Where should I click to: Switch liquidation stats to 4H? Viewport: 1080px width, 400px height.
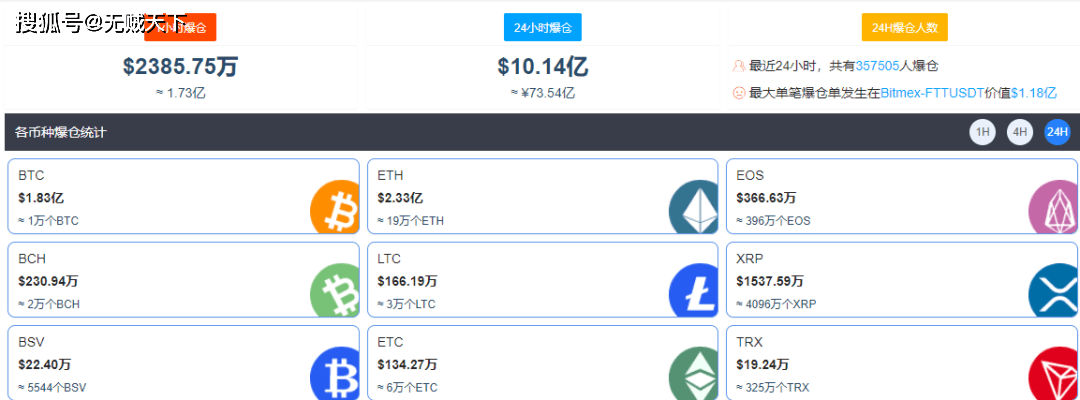coord(1019,132)
